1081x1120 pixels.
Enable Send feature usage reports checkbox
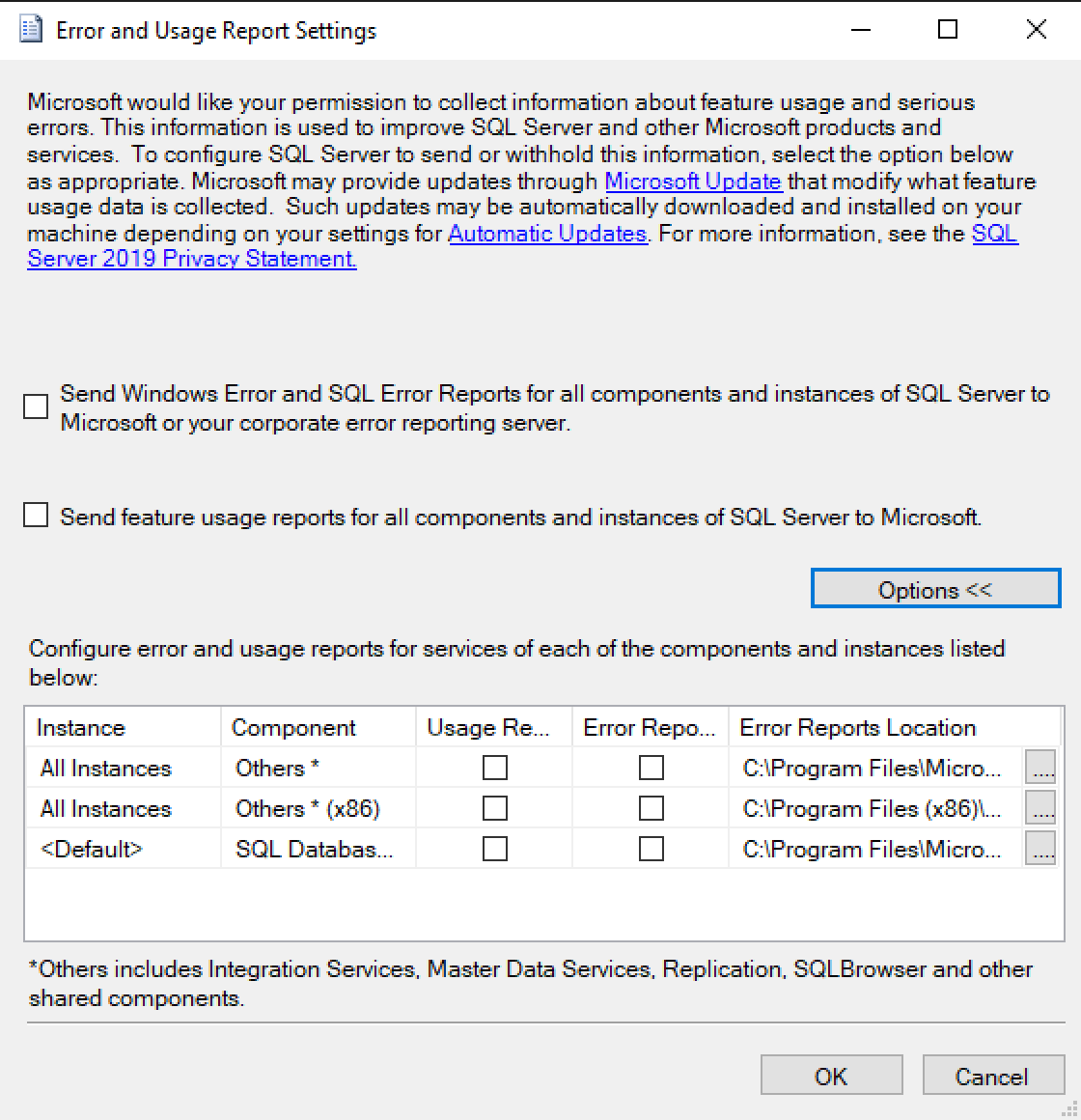pyautogui.click(x=36, y=516)
